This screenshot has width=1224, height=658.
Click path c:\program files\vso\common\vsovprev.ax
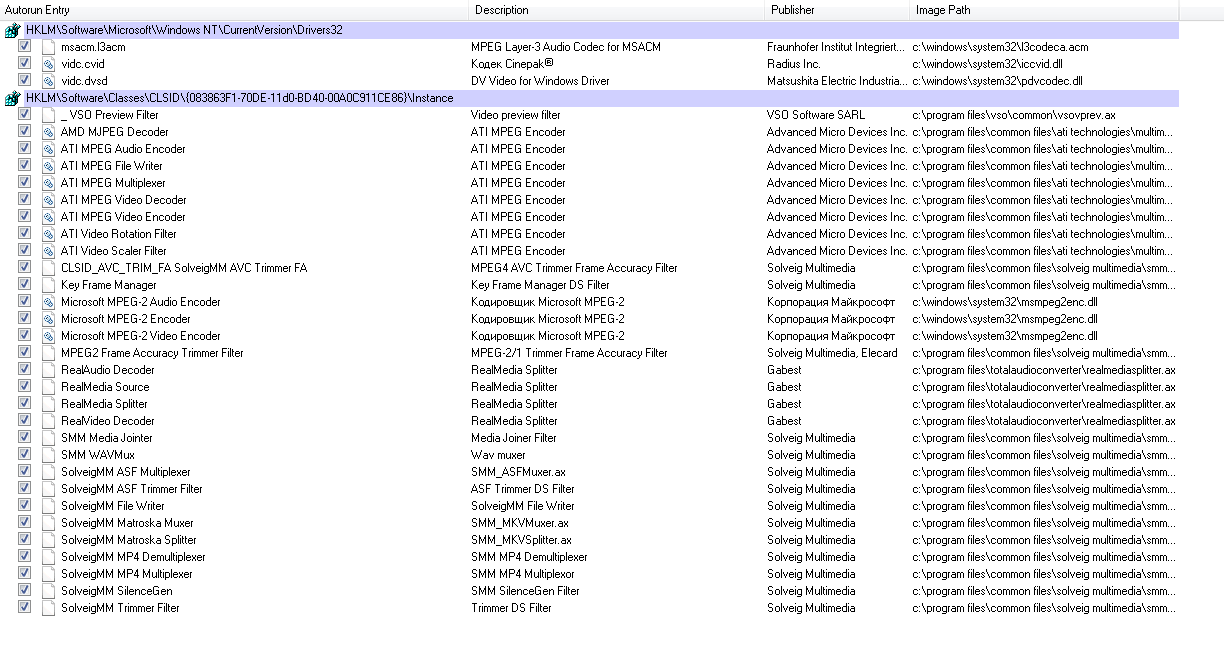[1015, 115]
